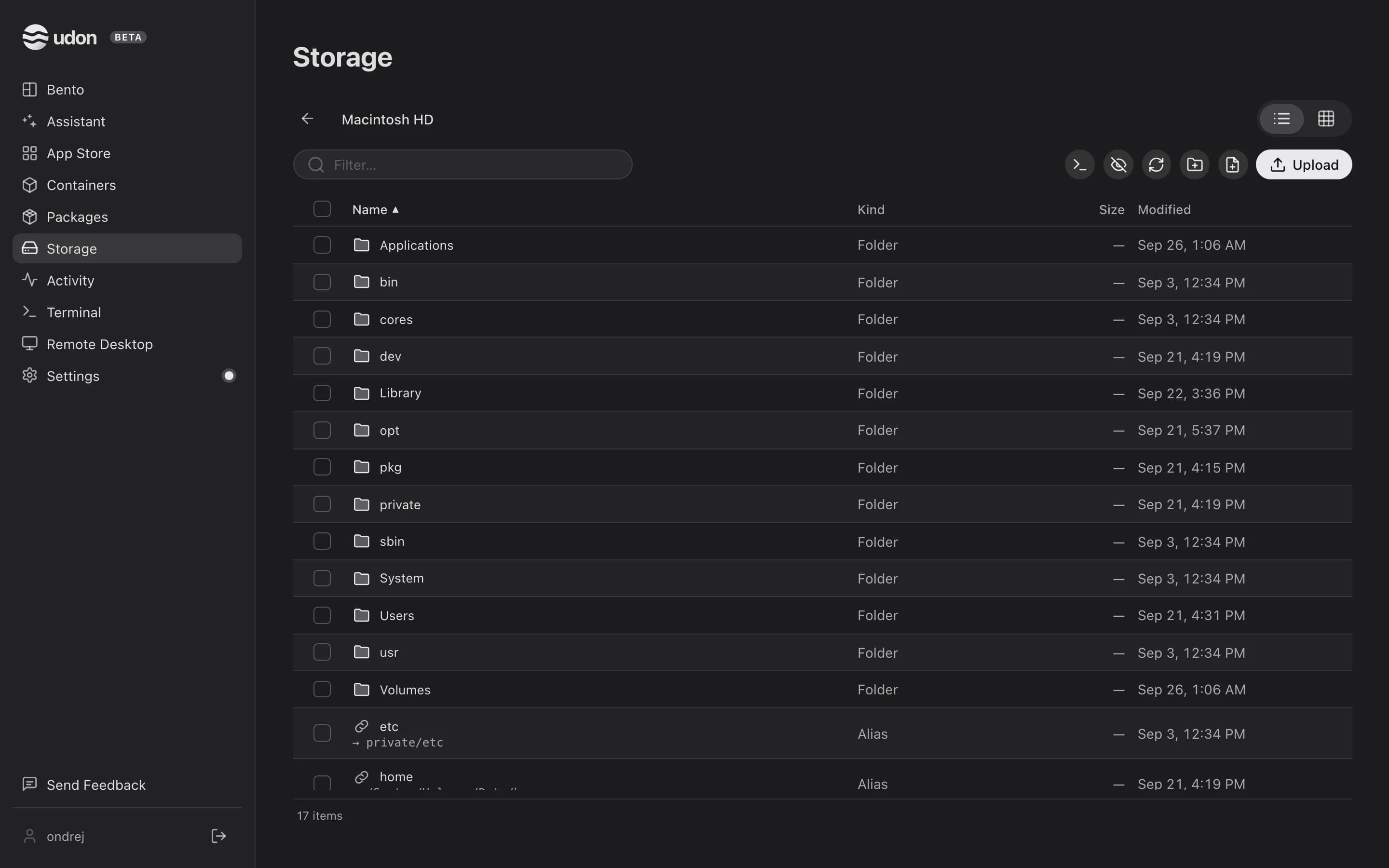Check the sbin row checkbox

322,542
